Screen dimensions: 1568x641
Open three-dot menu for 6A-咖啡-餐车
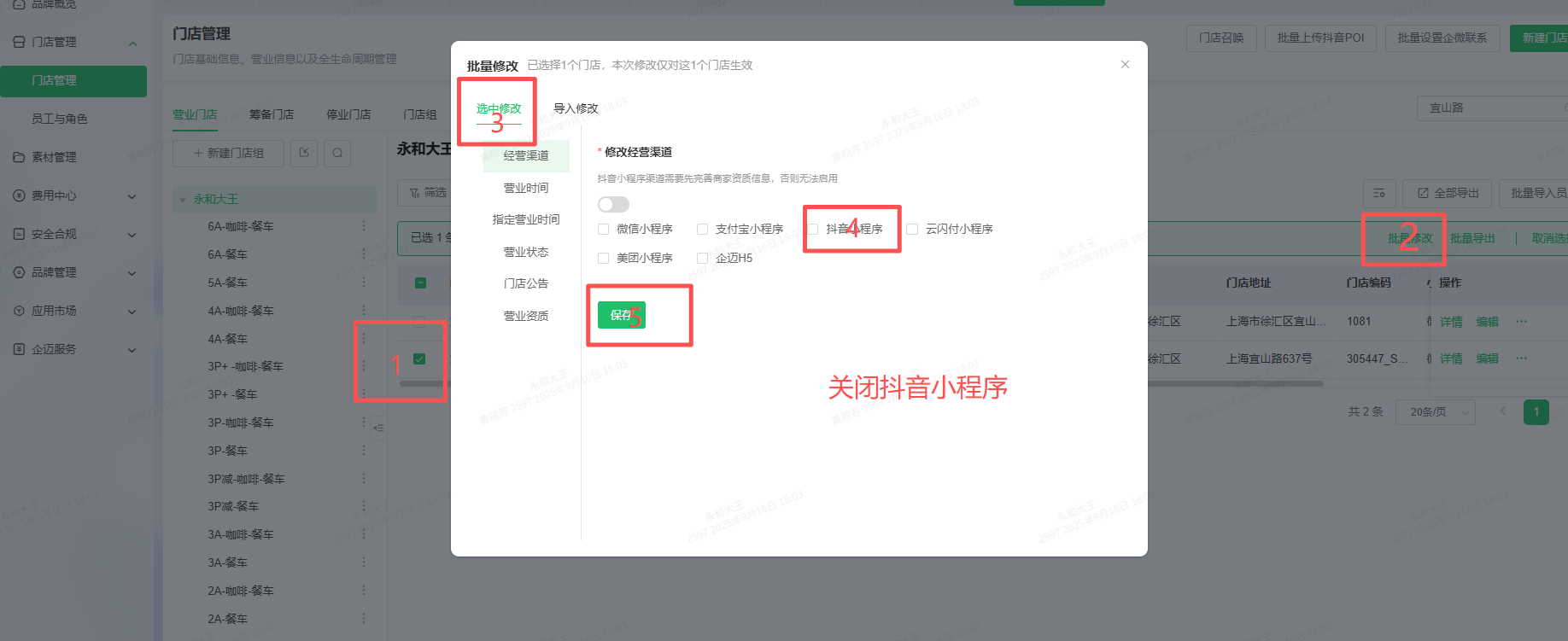pos(363,226)
